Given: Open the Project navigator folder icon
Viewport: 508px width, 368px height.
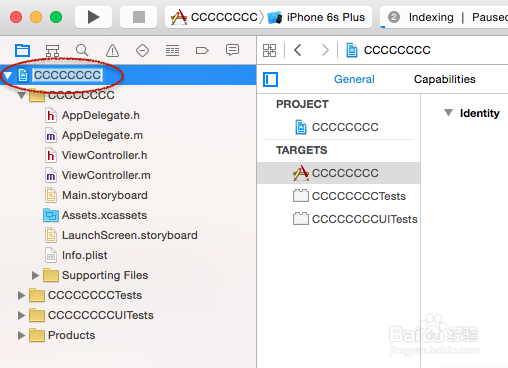Looking at the screenshot, I should pyautogui.click(x=22, y=51).
